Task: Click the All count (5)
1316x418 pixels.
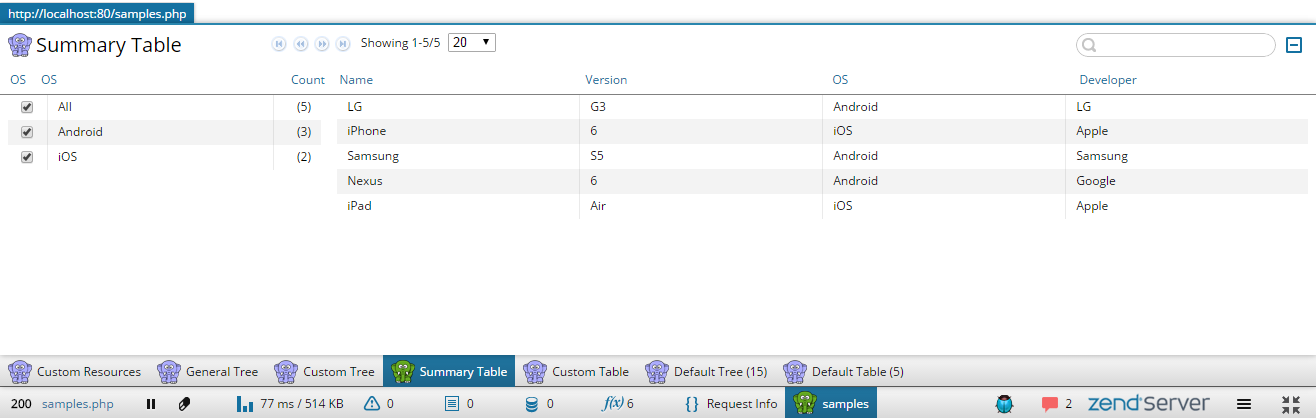Action: [x=304, y=107]
